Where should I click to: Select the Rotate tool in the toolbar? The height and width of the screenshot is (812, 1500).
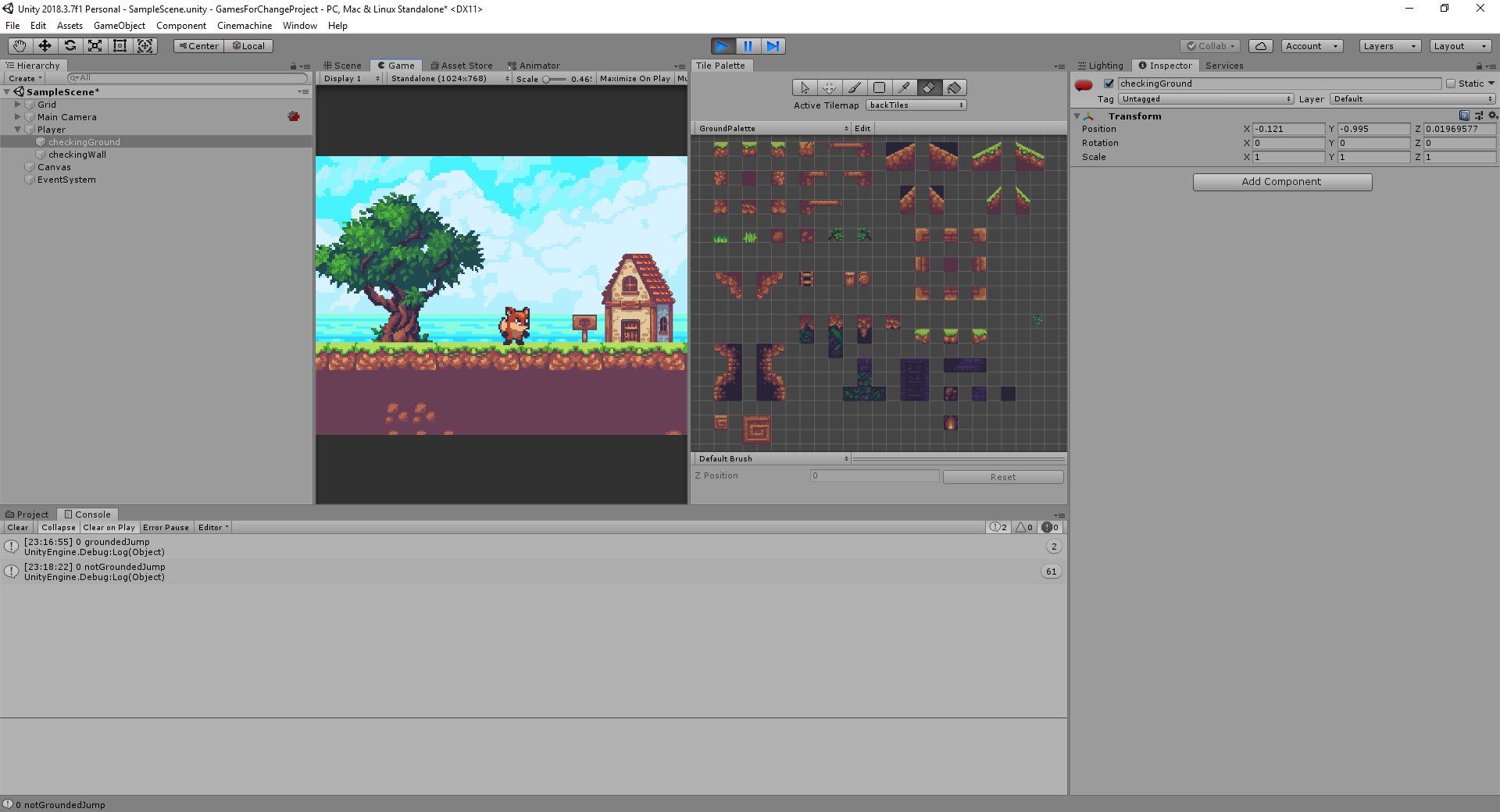70,46
